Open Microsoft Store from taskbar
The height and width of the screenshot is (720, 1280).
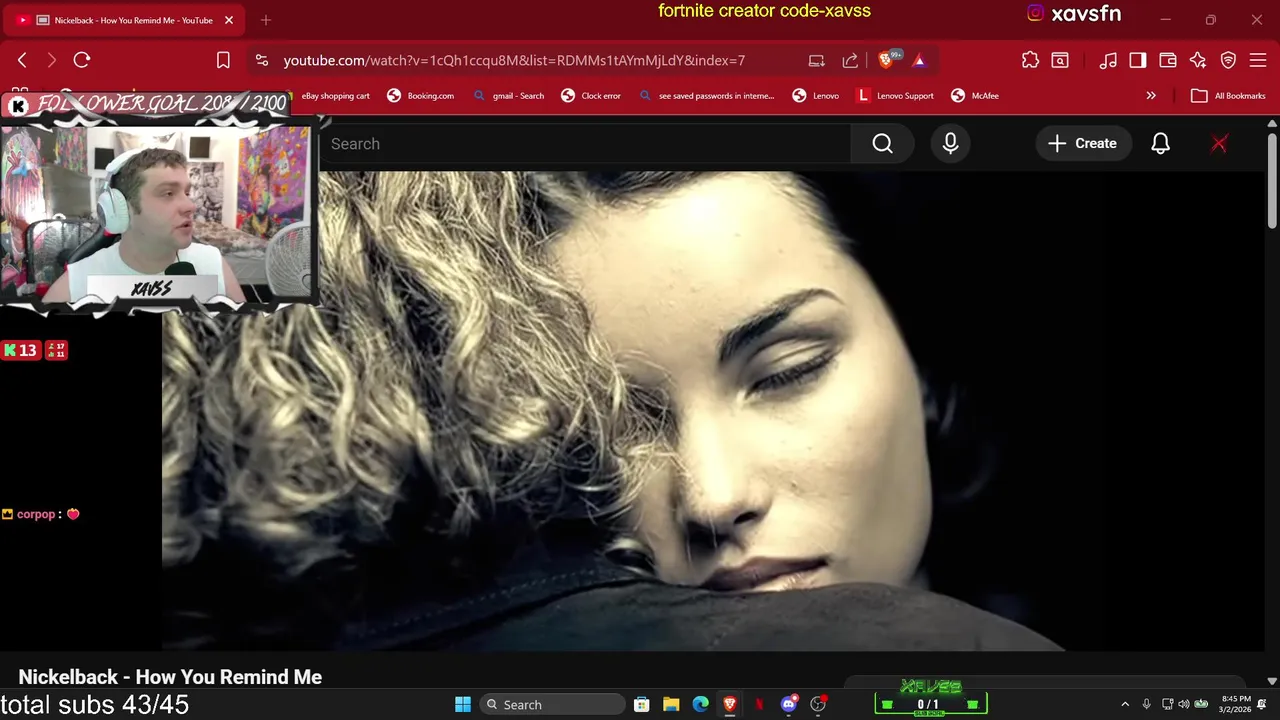point(641,705)
